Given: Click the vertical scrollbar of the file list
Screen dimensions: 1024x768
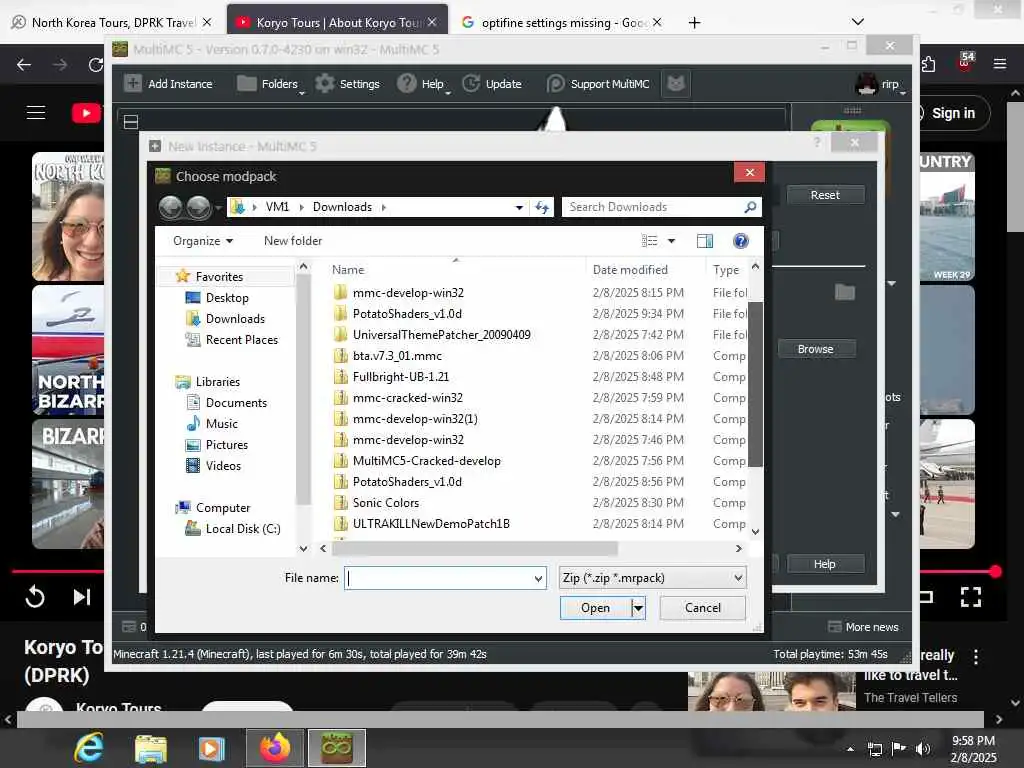Looking at the screenshot, I should pos(755,385).
